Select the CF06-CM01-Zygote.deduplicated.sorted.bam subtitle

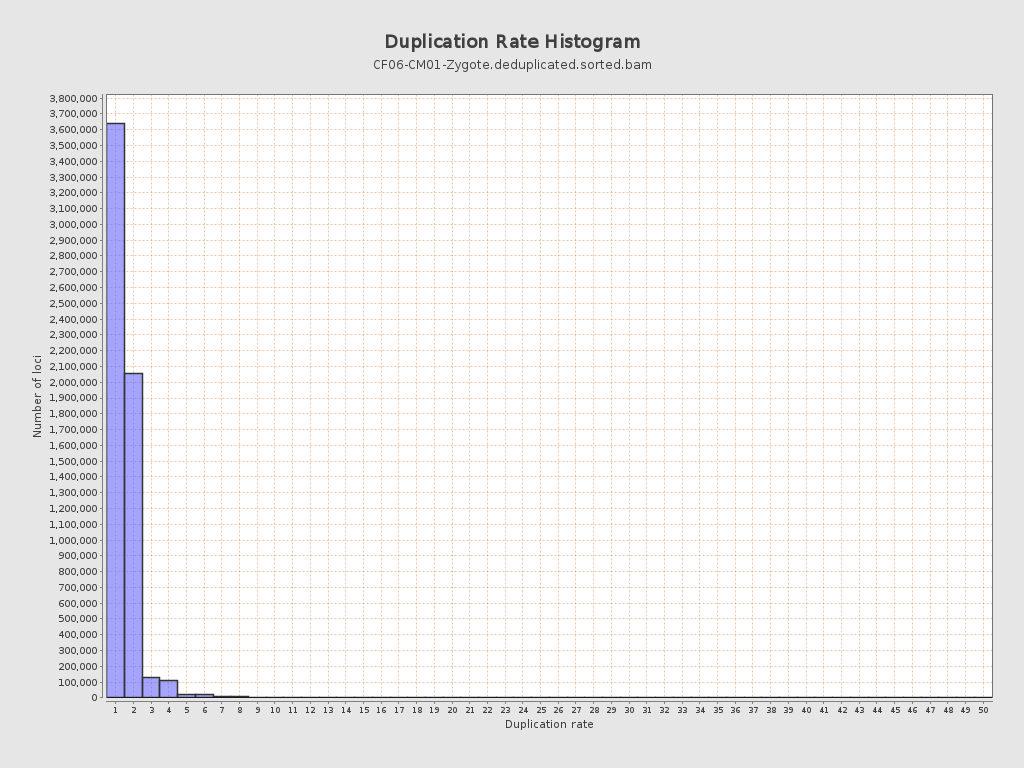(x=512, y=65)
